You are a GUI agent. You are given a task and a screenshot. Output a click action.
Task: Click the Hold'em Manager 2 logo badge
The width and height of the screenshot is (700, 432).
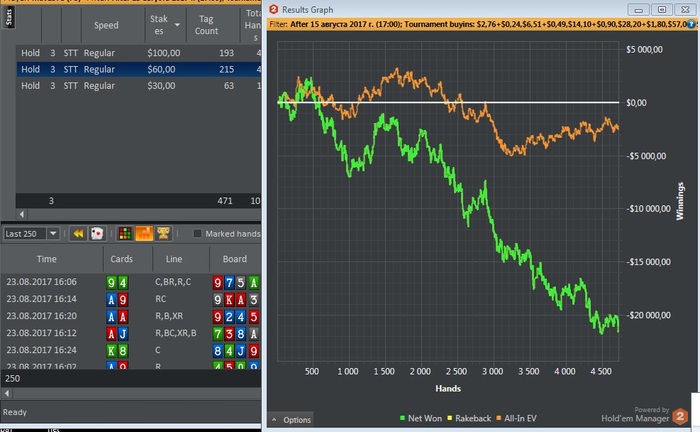pyautogui.click(x=680, y=417)
